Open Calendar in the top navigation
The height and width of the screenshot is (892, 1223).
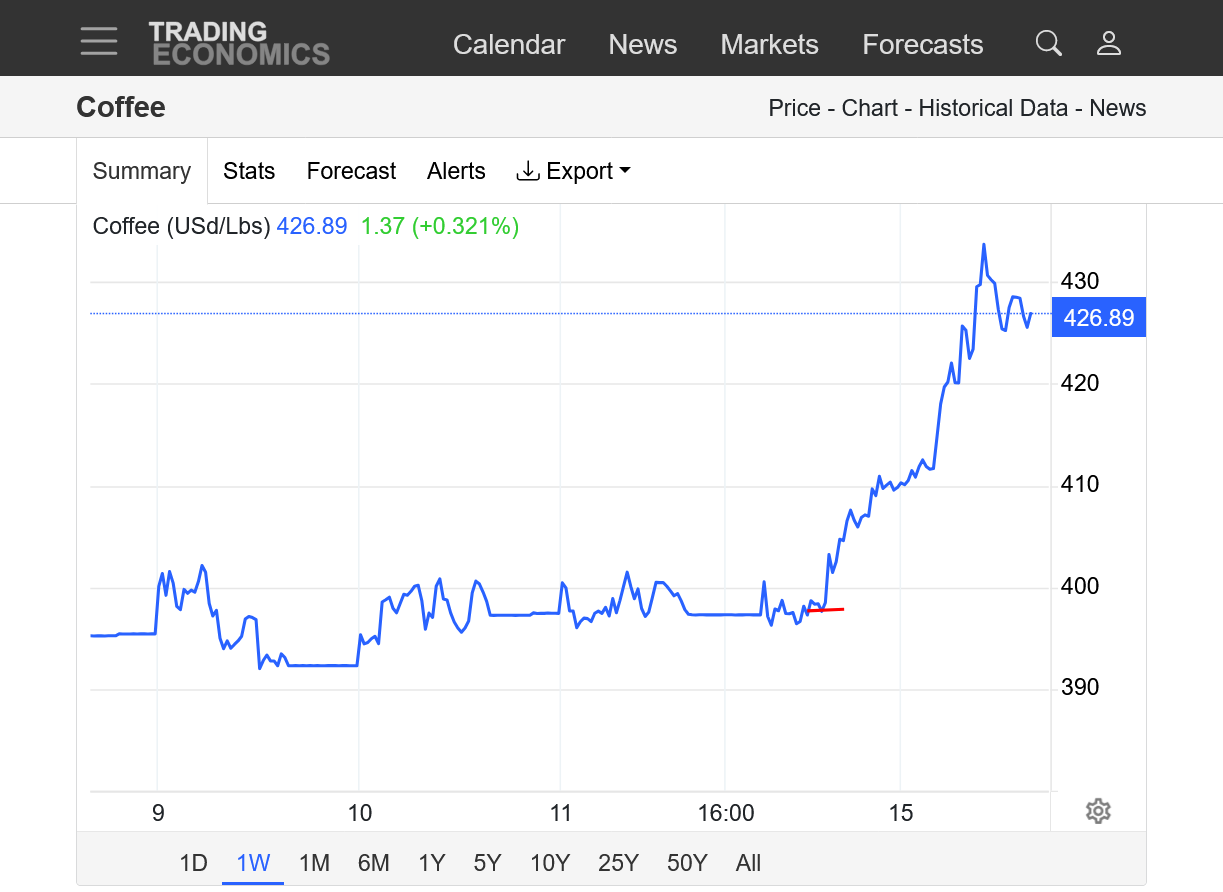pyautogui.click(x=509, y=45)
